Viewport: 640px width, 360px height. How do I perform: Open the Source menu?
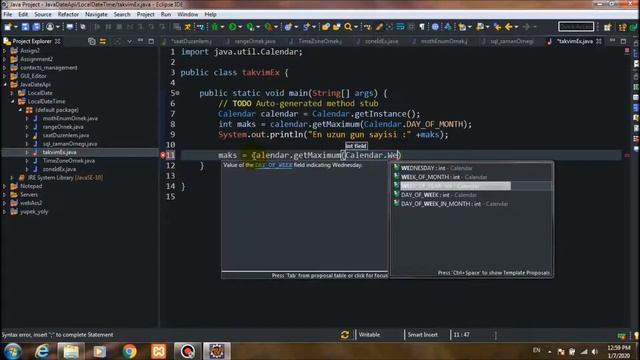tap(43, 14)
